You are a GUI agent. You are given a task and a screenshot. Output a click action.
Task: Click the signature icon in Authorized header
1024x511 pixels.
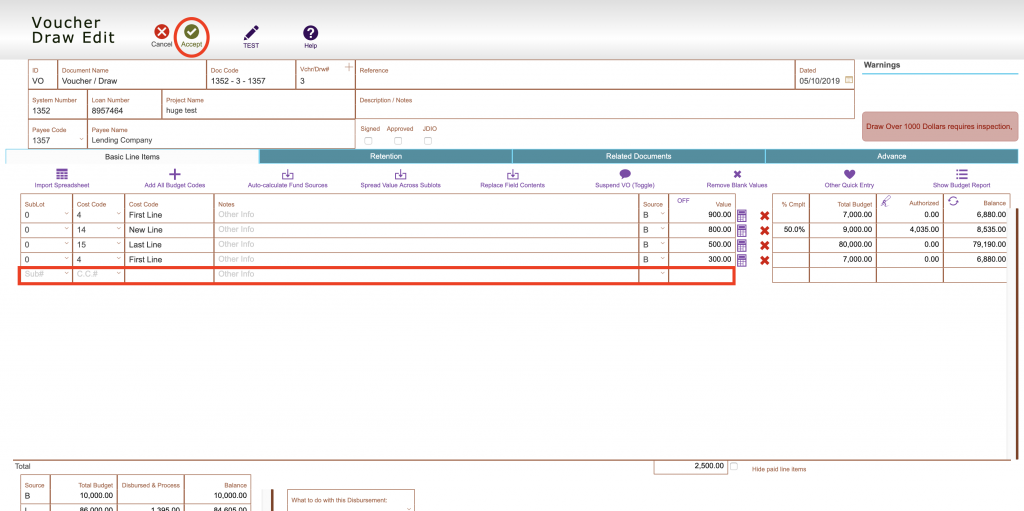pos(886,201)
